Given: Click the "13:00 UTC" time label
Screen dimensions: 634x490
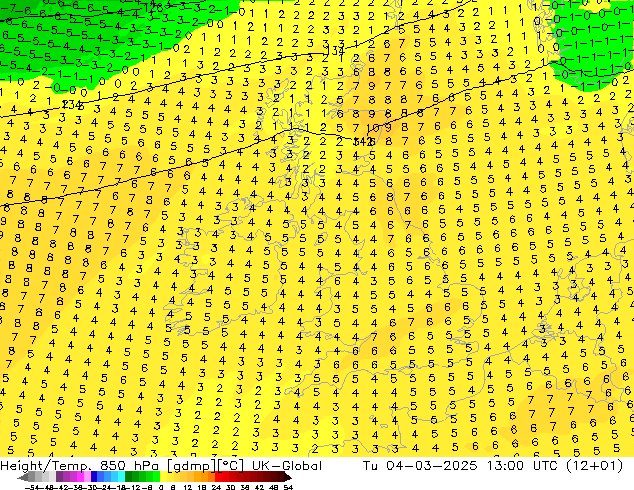Looking at the screenshot, I should pos(523,466).
